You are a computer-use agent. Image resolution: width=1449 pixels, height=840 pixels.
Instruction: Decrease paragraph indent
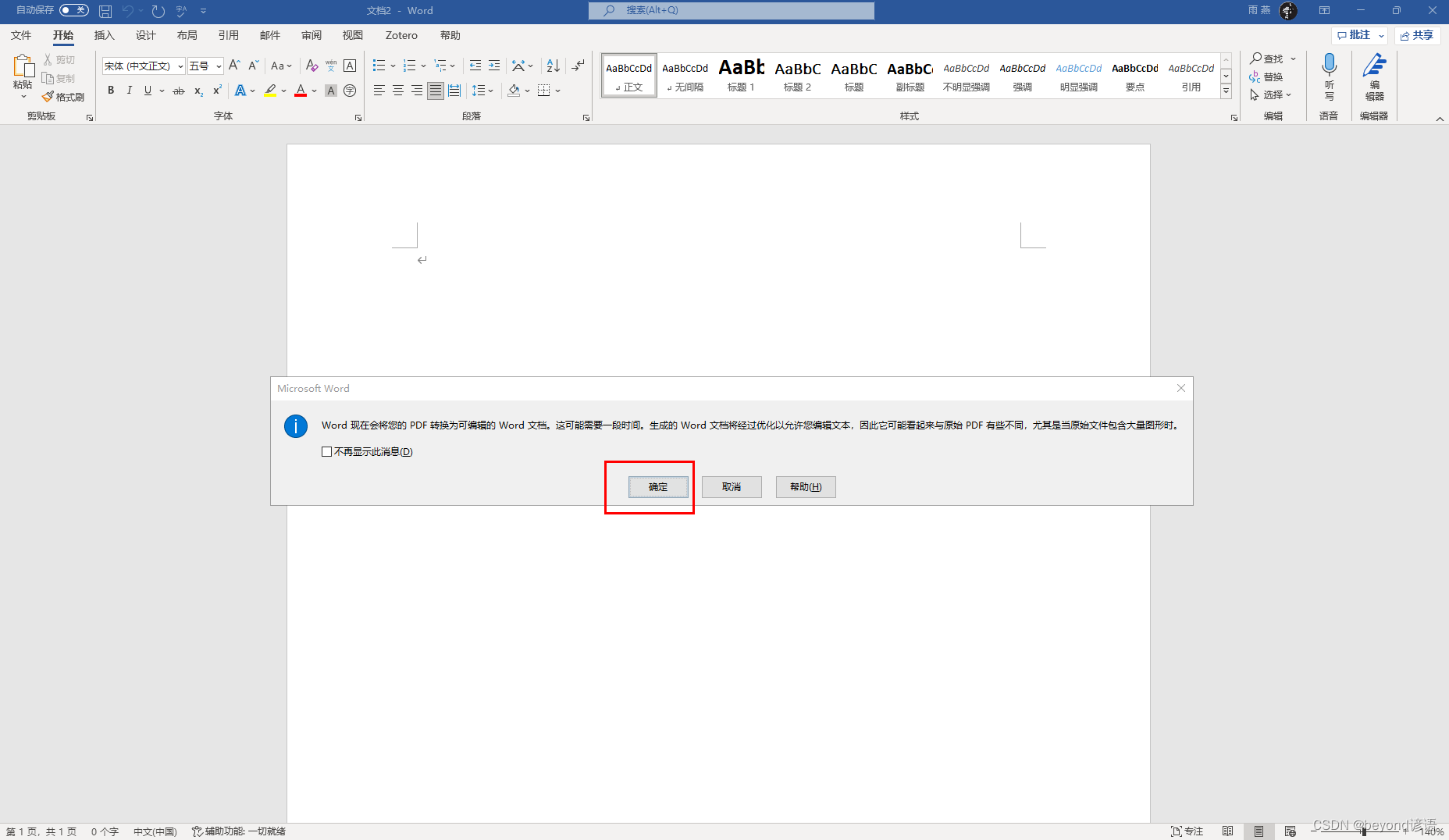point(475,66)
